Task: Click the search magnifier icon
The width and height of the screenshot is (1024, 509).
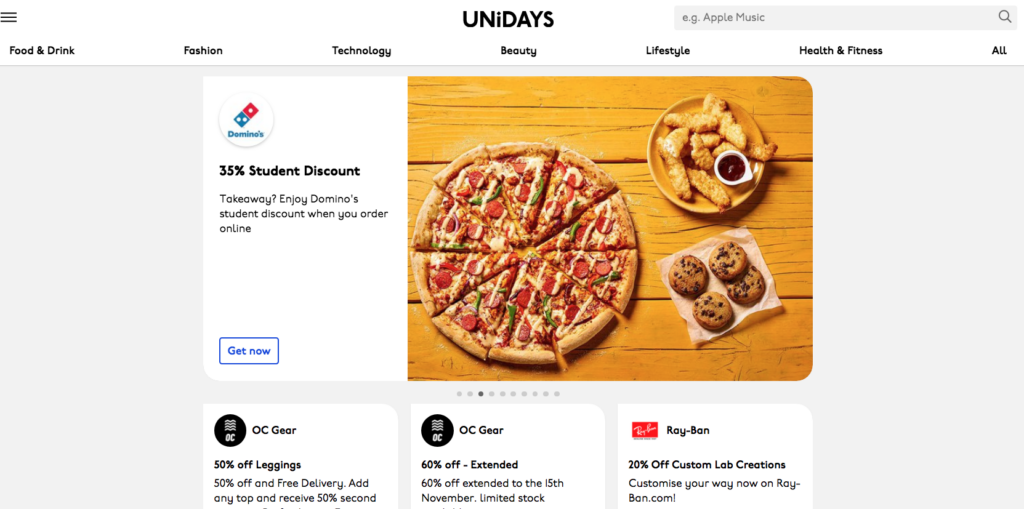Action: pos(1004,17)
